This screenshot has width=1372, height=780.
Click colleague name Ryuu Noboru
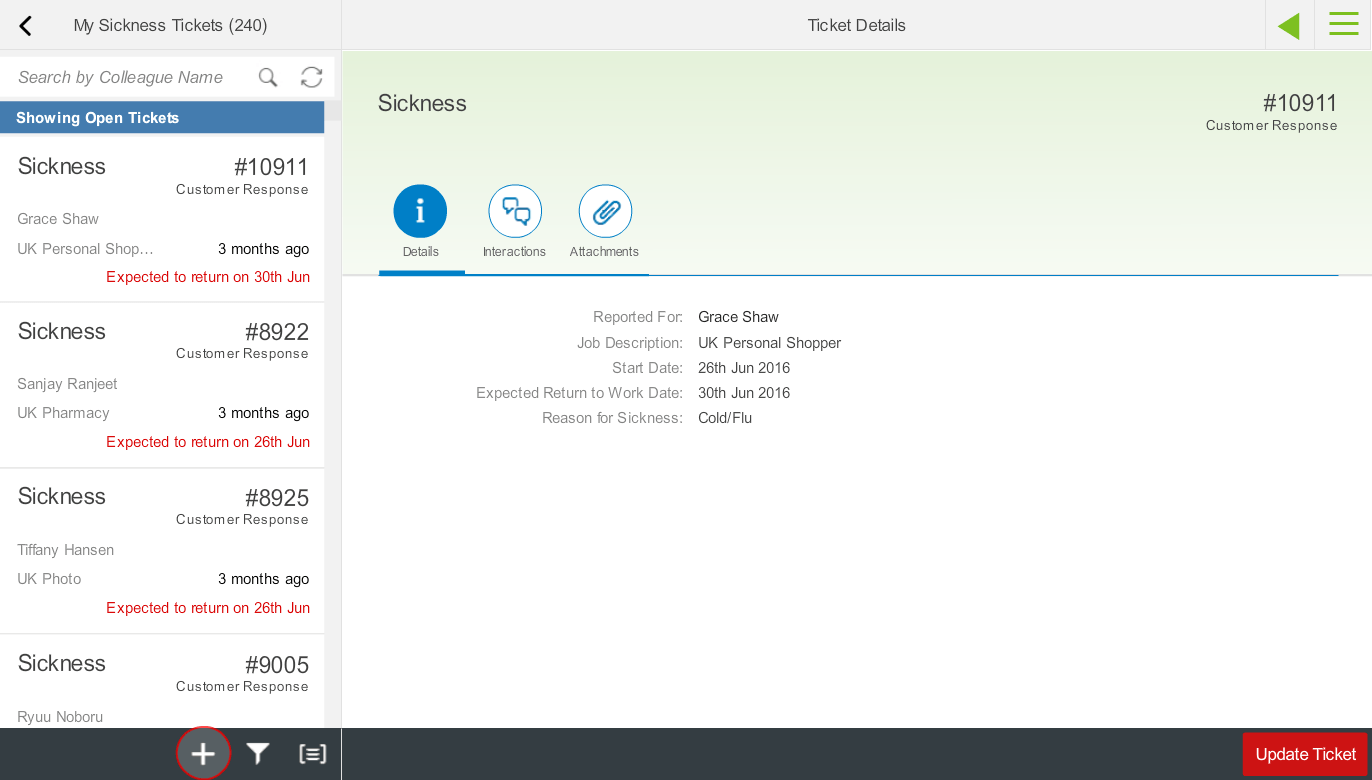click(60, 717)
